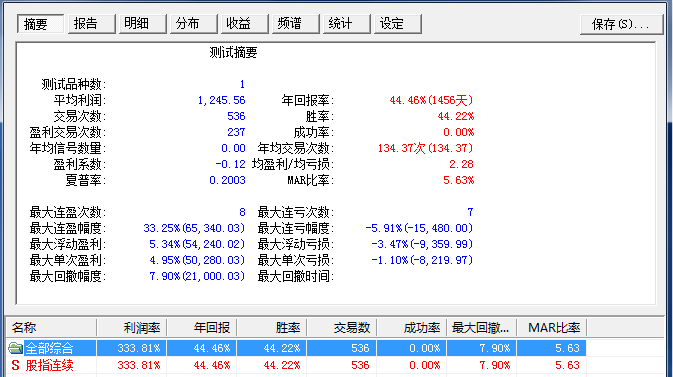
Task: Click the 平均利润 value 1,245.56
Action: pyautogui.click(x=221, y=100)
